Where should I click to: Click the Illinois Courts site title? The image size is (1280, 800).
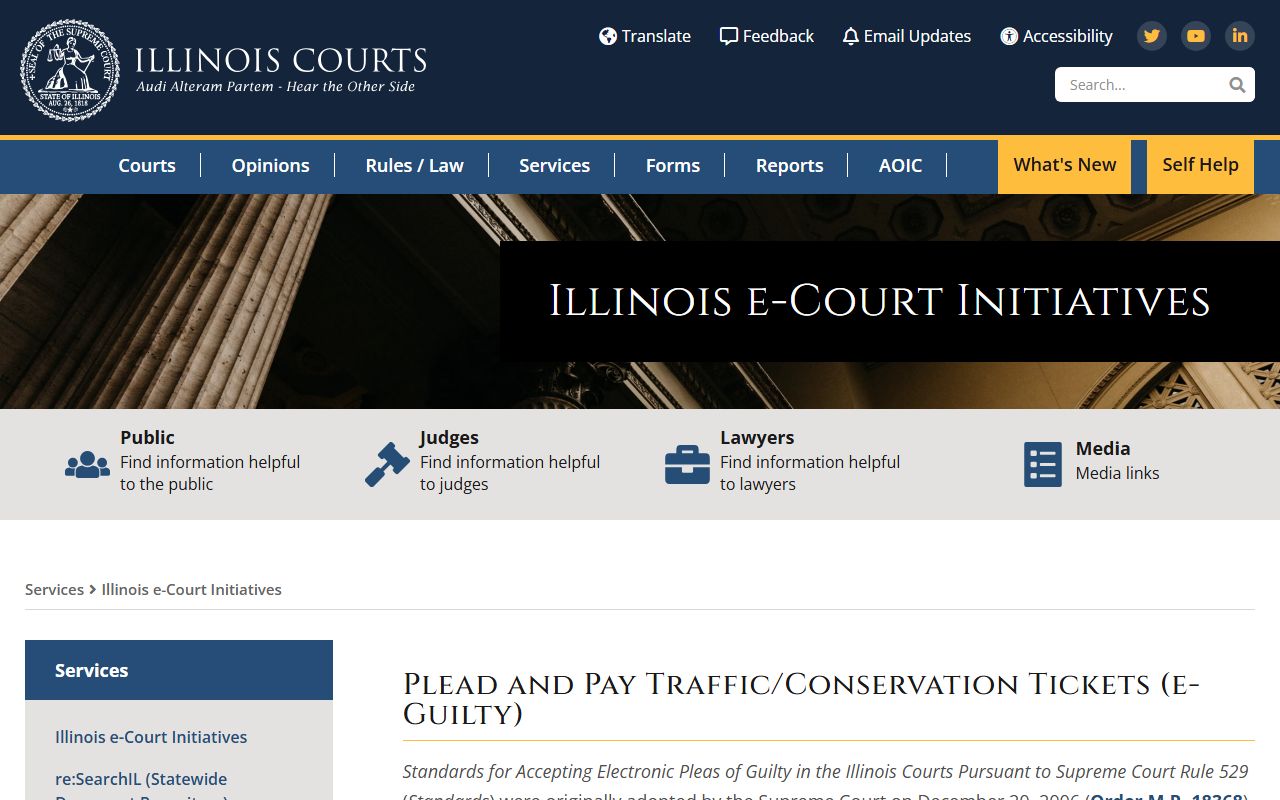point(281,60)
